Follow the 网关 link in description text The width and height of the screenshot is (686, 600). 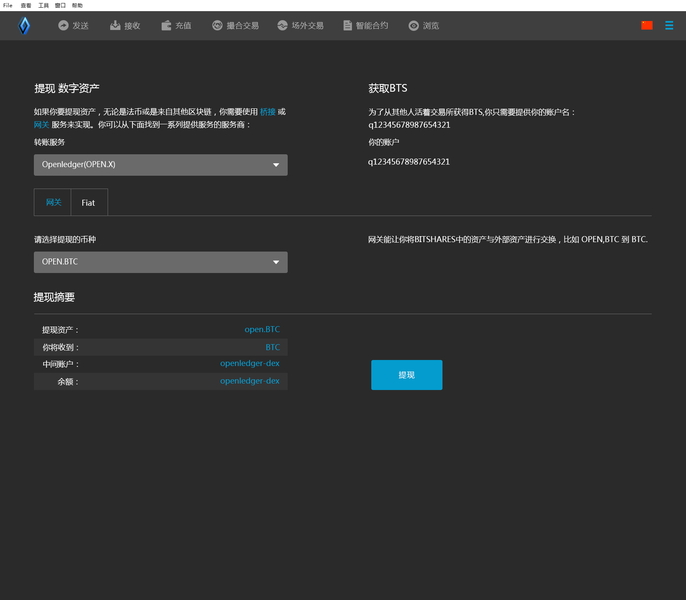coord(41,125)
